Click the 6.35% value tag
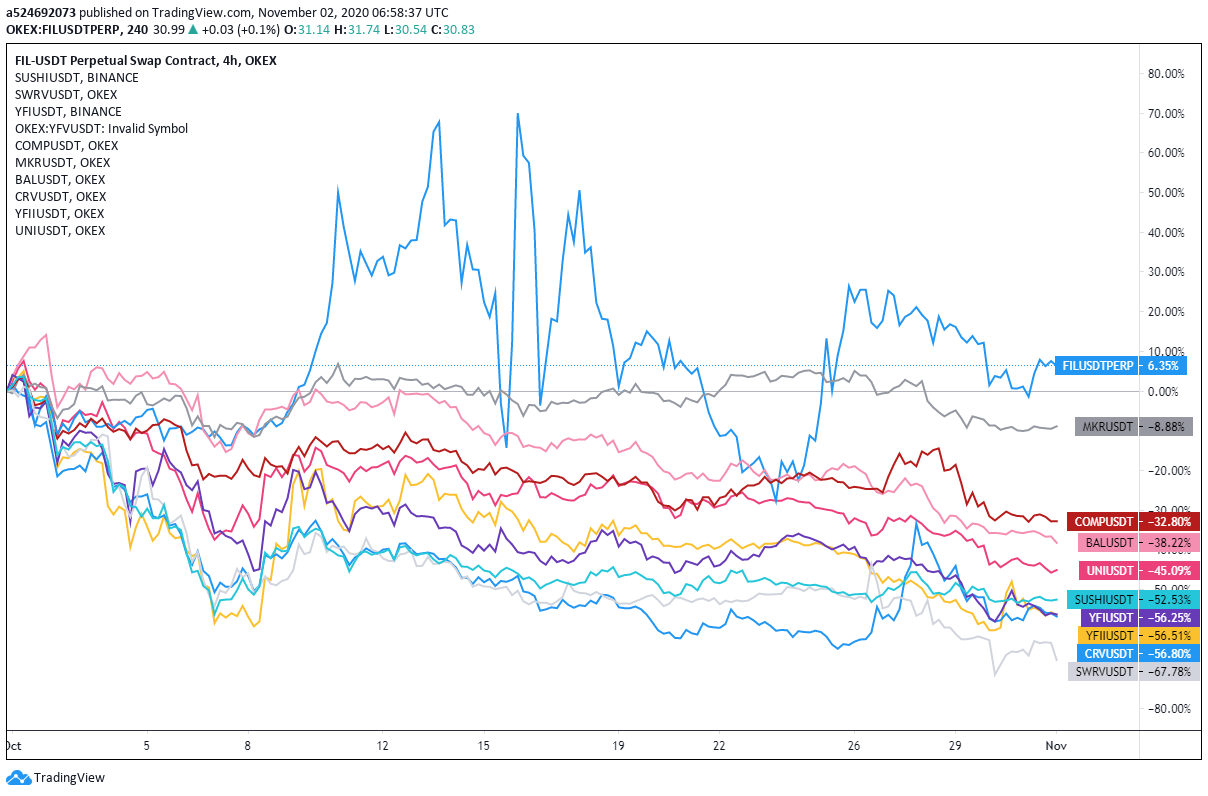Viewport: 1208px width, 796px height. tap(1164, 366)
